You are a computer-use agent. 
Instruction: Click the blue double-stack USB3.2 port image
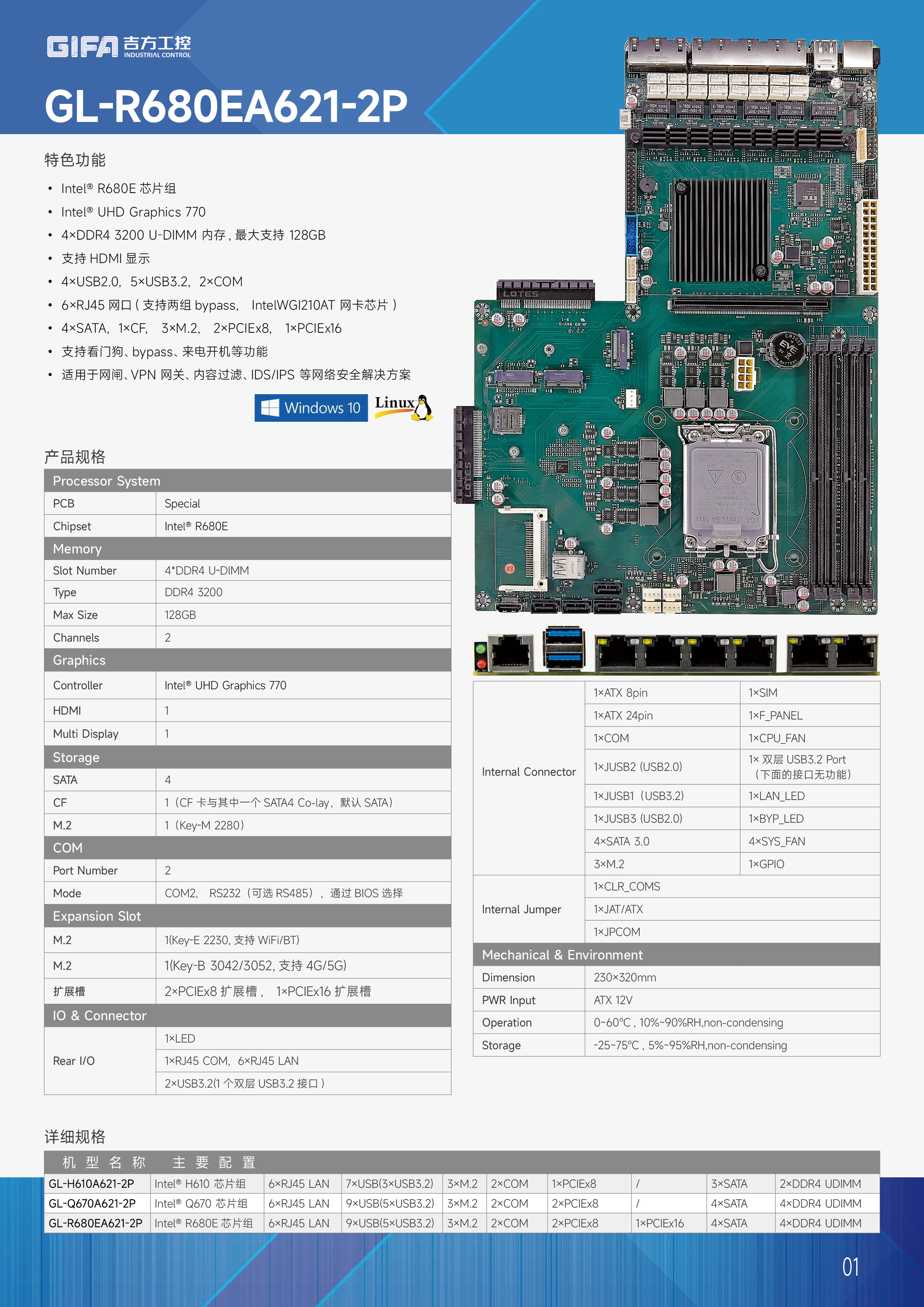click(563, 648)
